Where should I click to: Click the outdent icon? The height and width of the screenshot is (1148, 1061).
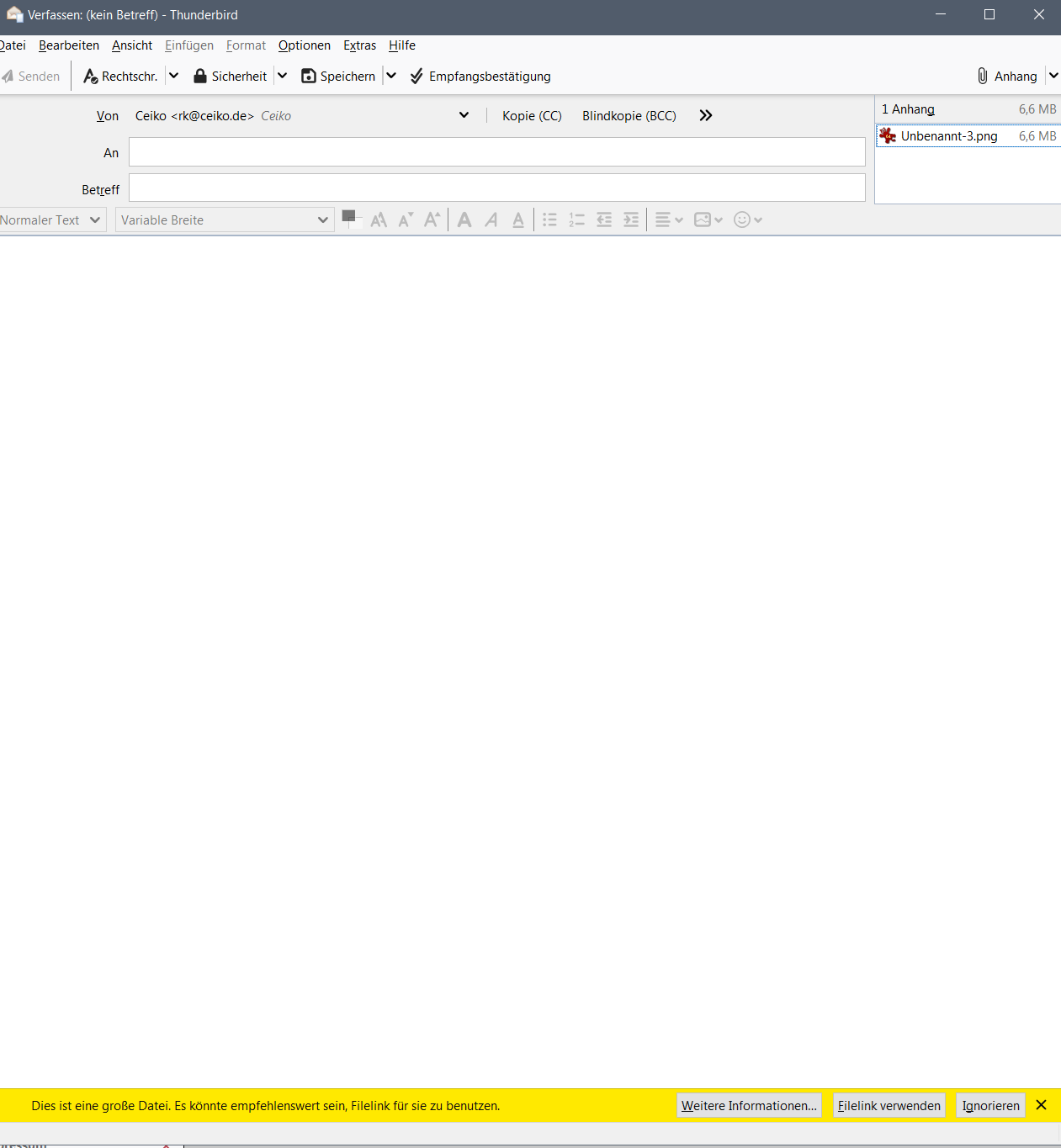[x=604, y=220]
